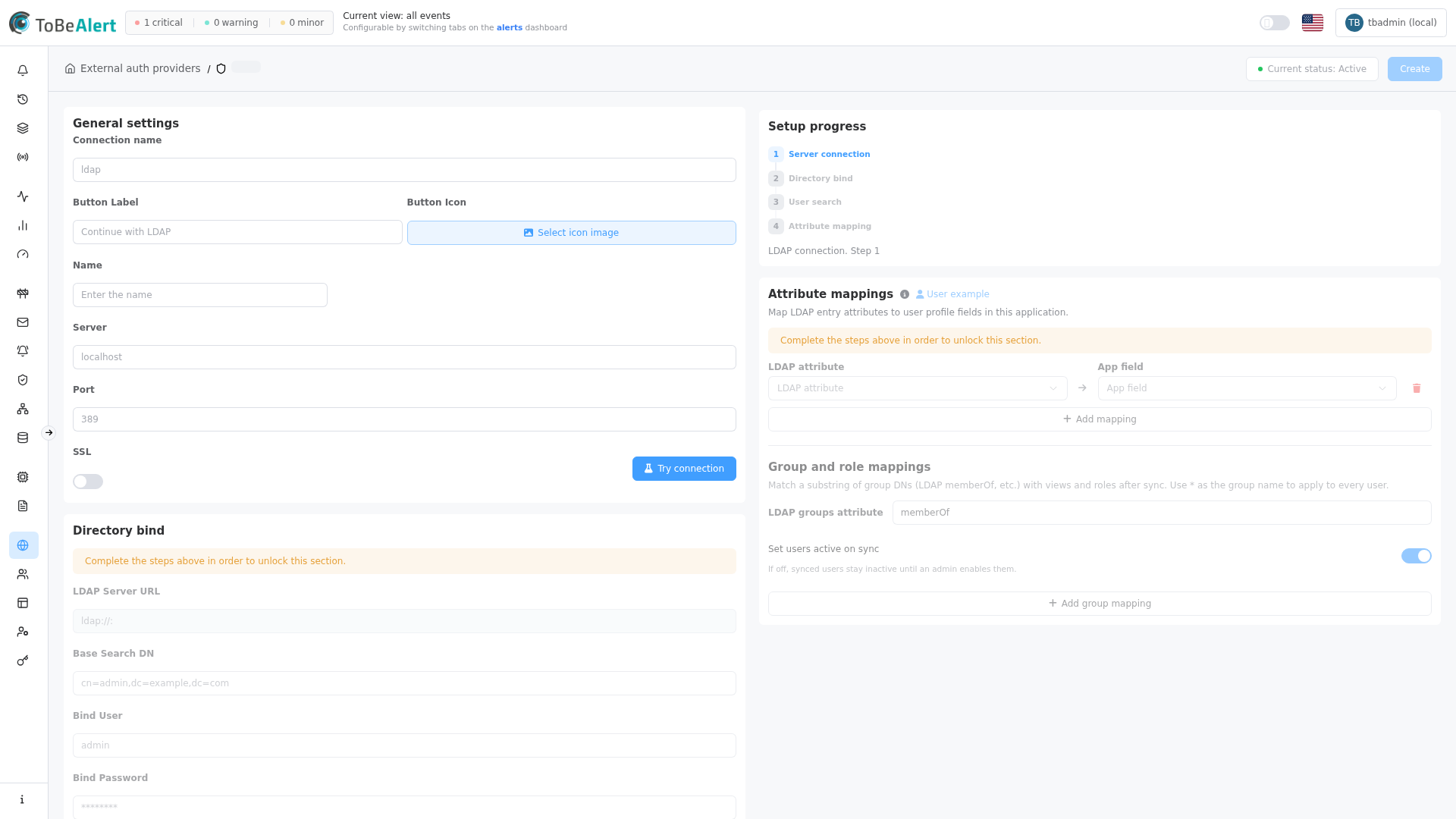Click the info icon beside Attribute mappings

coord(905,294)
